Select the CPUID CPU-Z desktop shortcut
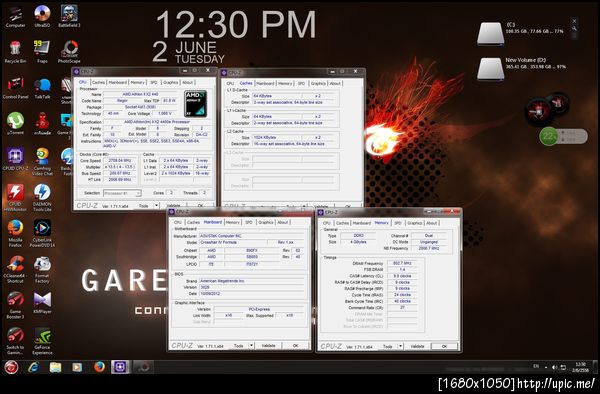Screen dimensions: 600x394 pos(15,159)
